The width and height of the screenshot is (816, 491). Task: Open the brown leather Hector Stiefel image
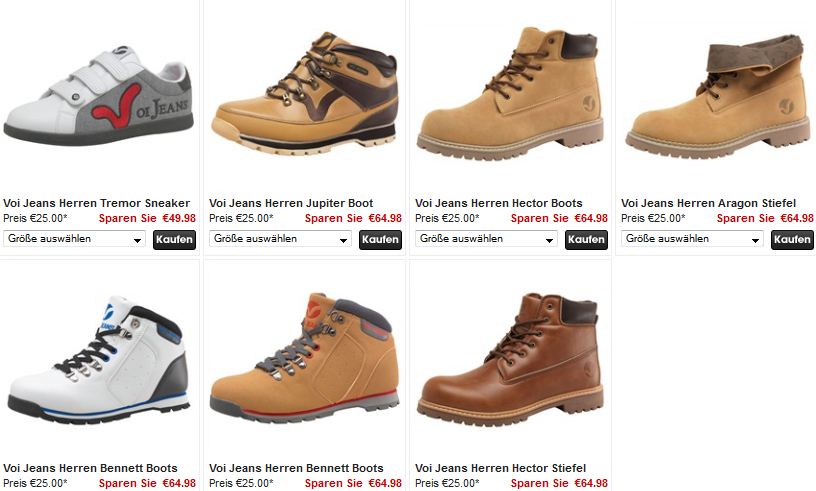click(510, 359)
